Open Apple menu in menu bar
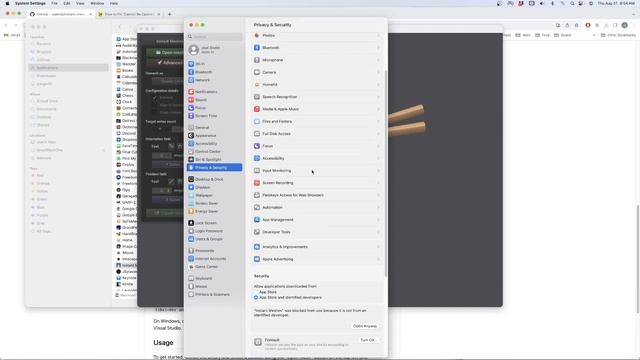640x360 pixels. click(x=7, y=3)
